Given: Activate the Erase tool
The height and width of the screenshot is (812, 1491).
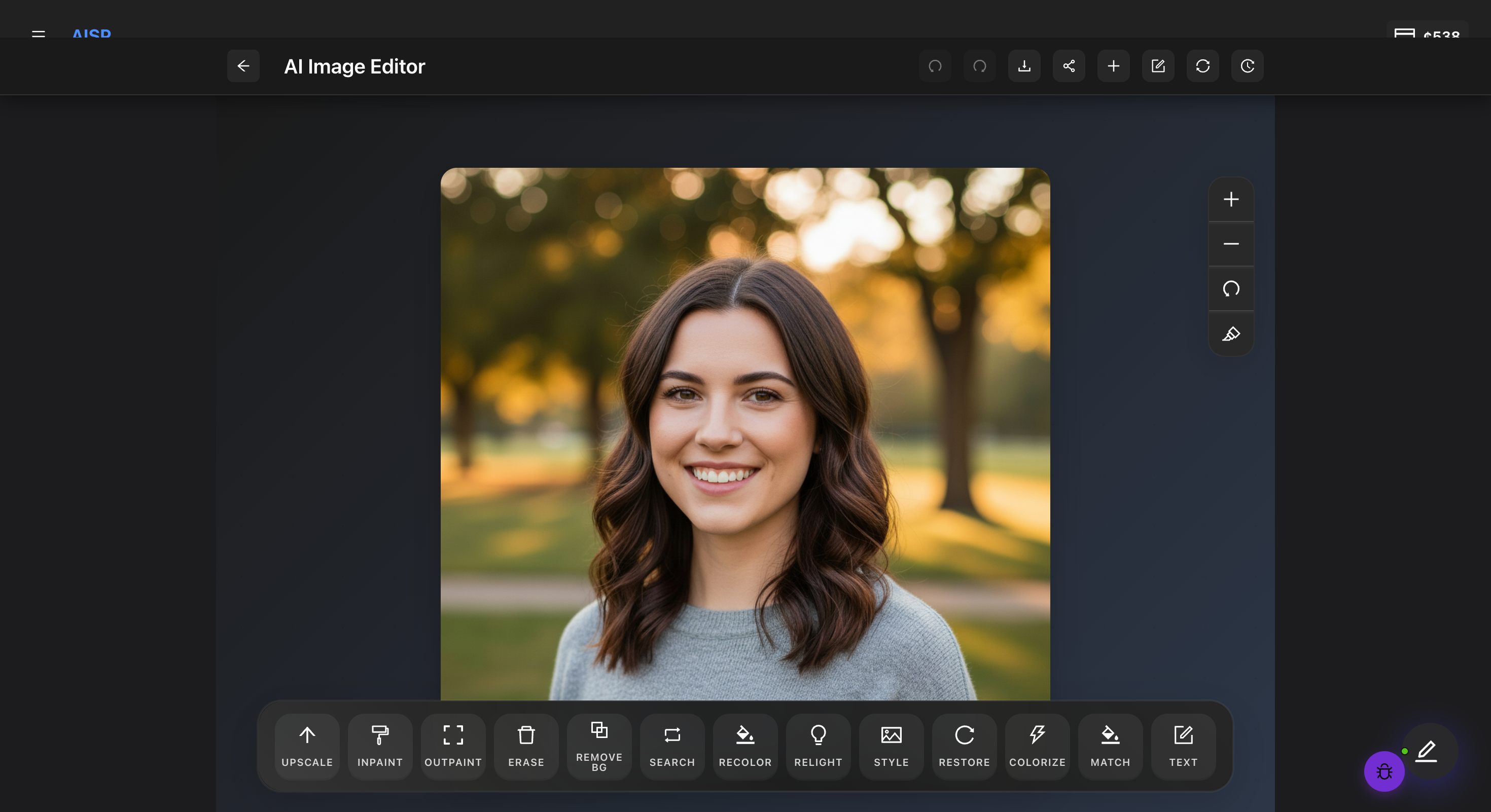Looking at the screenshot, I should click(x=525, y=746).
